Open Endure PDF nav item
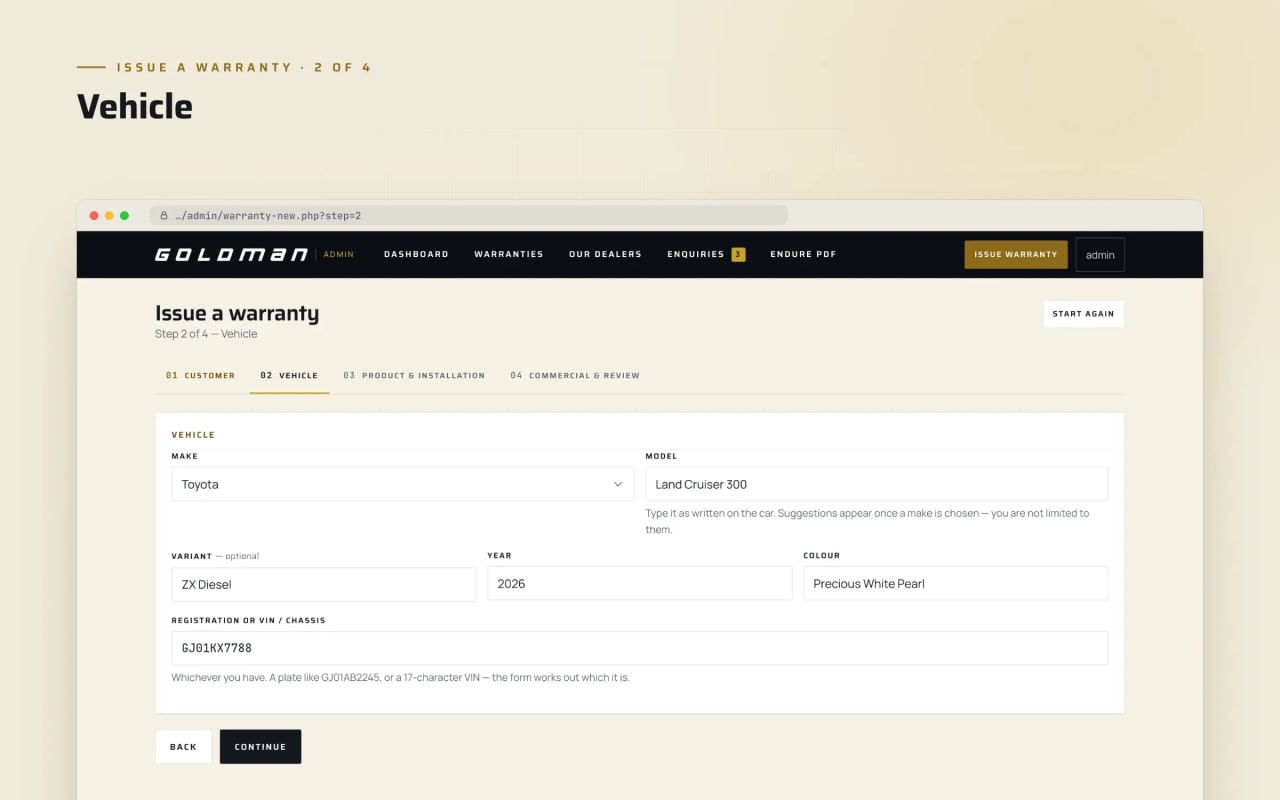The width and height of the screenshot is (1280, 800). (x=803, y=254)
